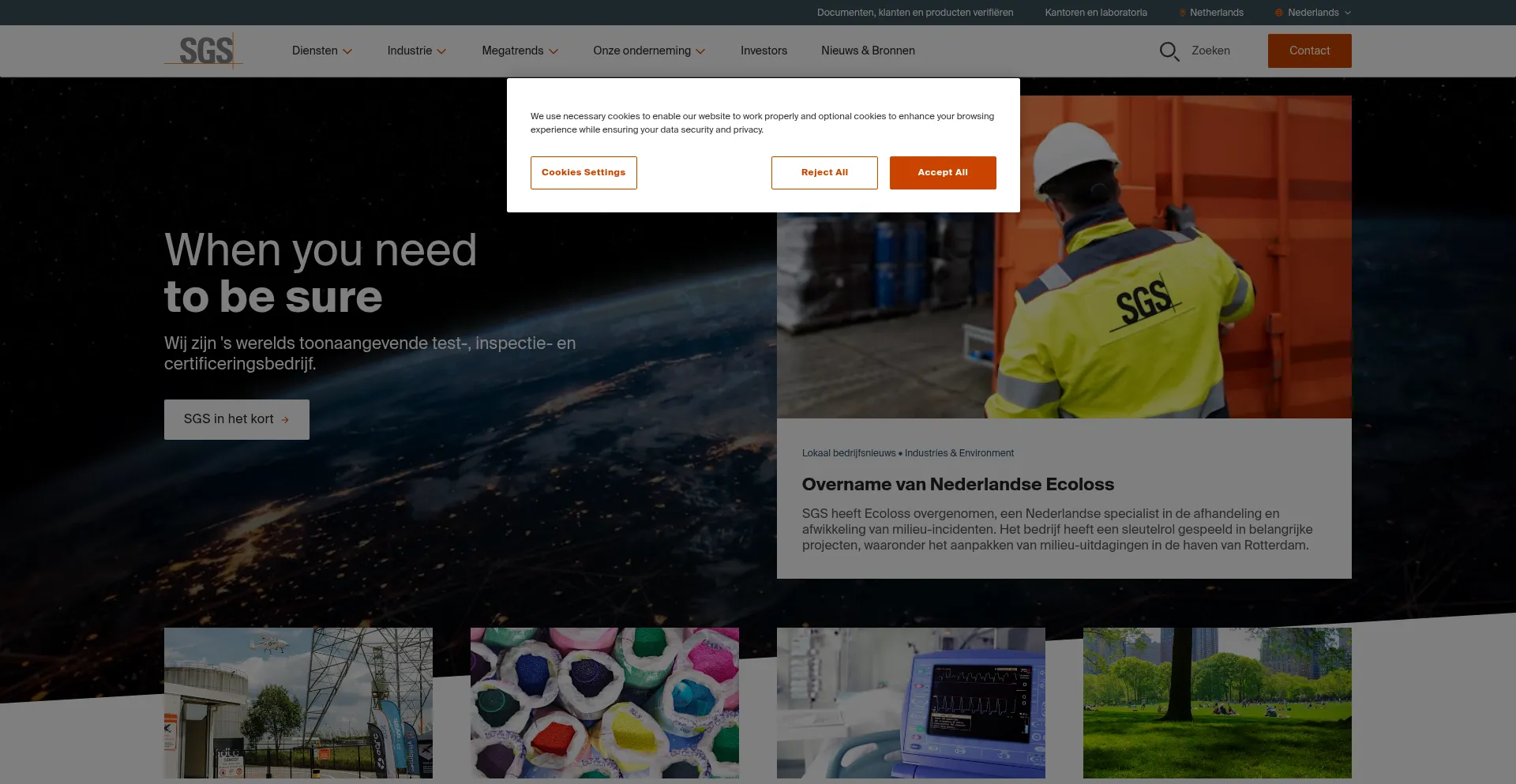This screenshot has height=784, width=1516.
Task: Click the location pin icon beside Netherlands
Action: (x=1183, y=13)
